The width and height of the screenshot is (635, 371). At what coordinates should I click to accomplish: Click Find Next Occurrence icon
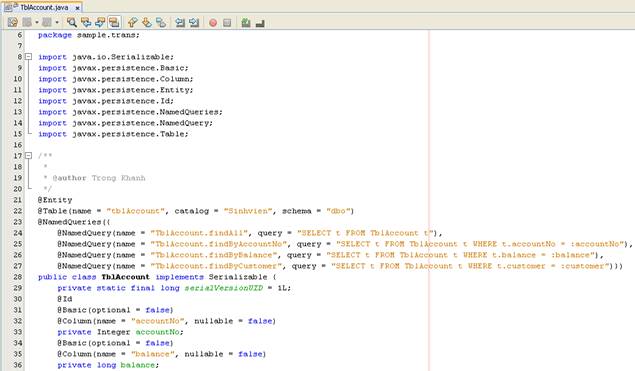100,23
